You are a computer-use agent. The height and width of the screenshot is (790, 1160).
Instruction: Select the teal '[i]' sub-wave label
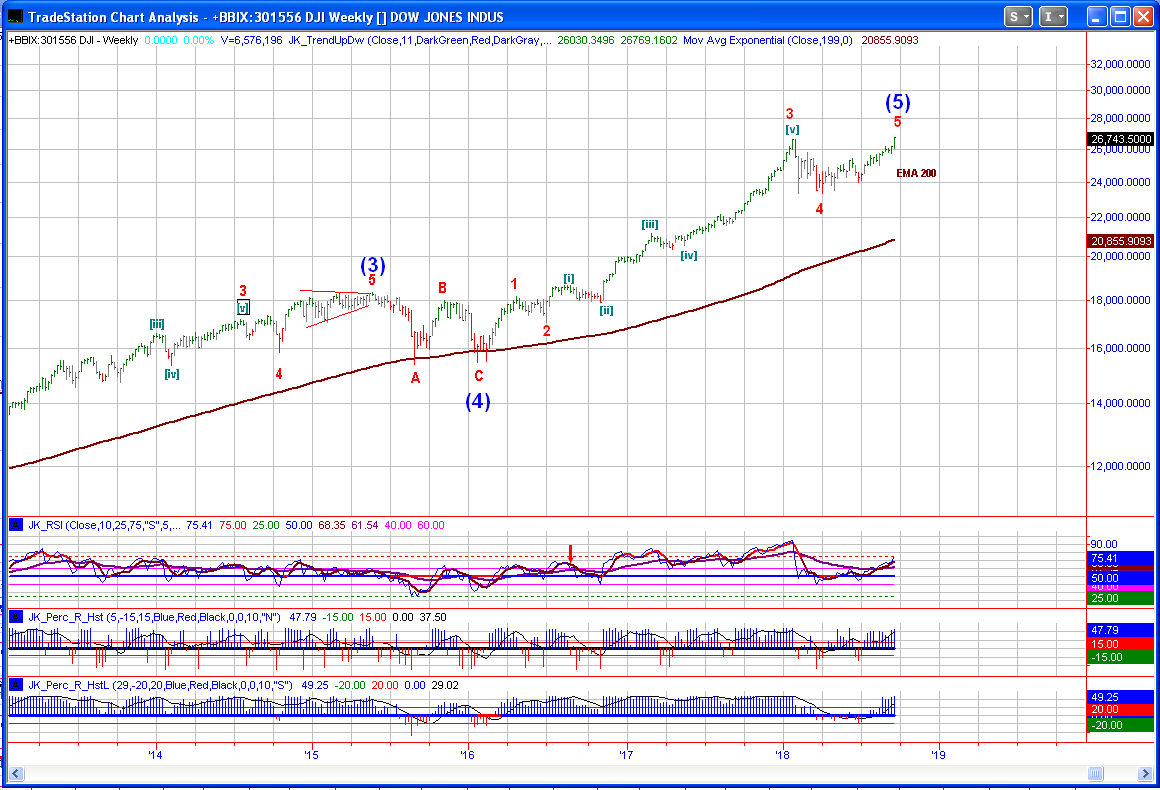click(568, 278)
